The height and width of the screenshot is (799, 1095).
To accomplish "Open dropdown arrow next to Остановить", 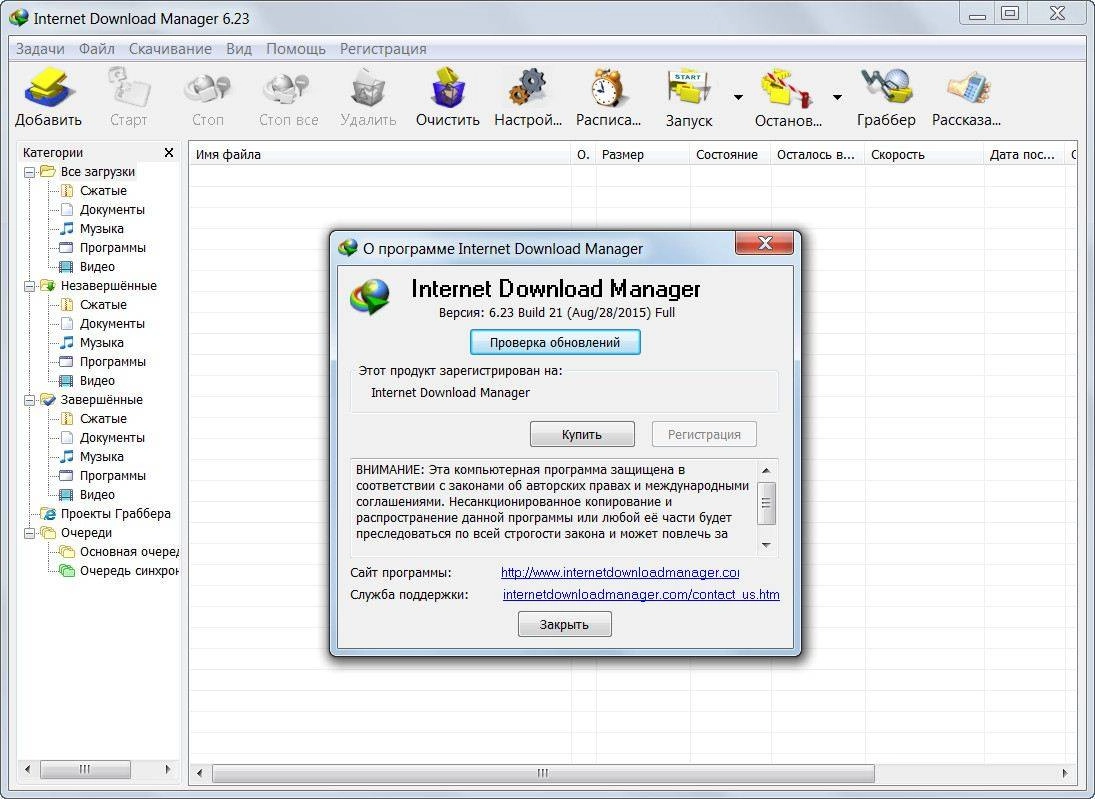I will [837, 97].
